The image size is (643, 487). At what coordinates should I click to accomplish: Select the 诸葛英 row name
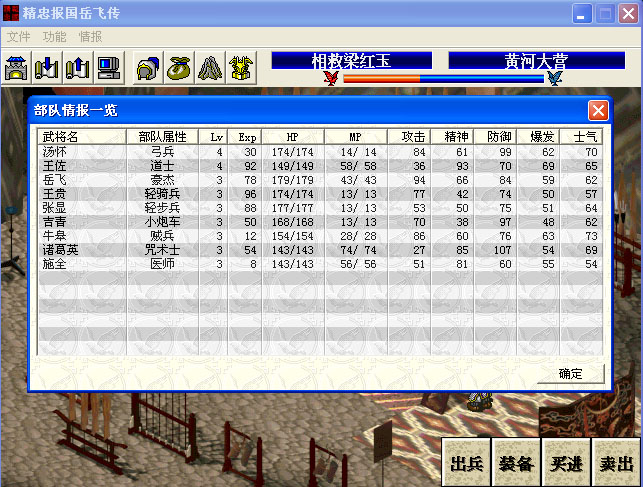60,250
